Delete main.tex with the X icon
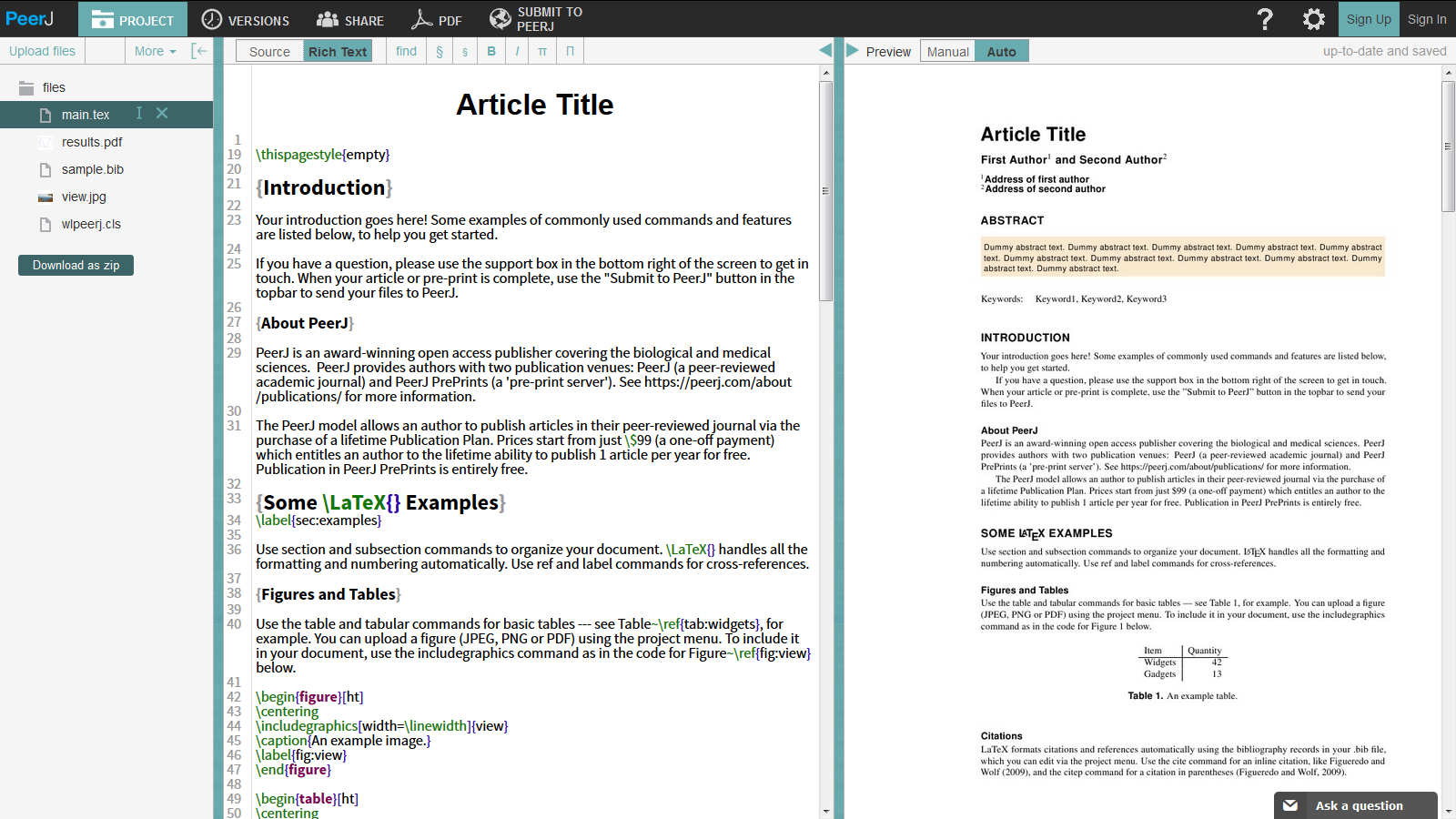The height and width of the screenshot is (819, 1456). 162,113
